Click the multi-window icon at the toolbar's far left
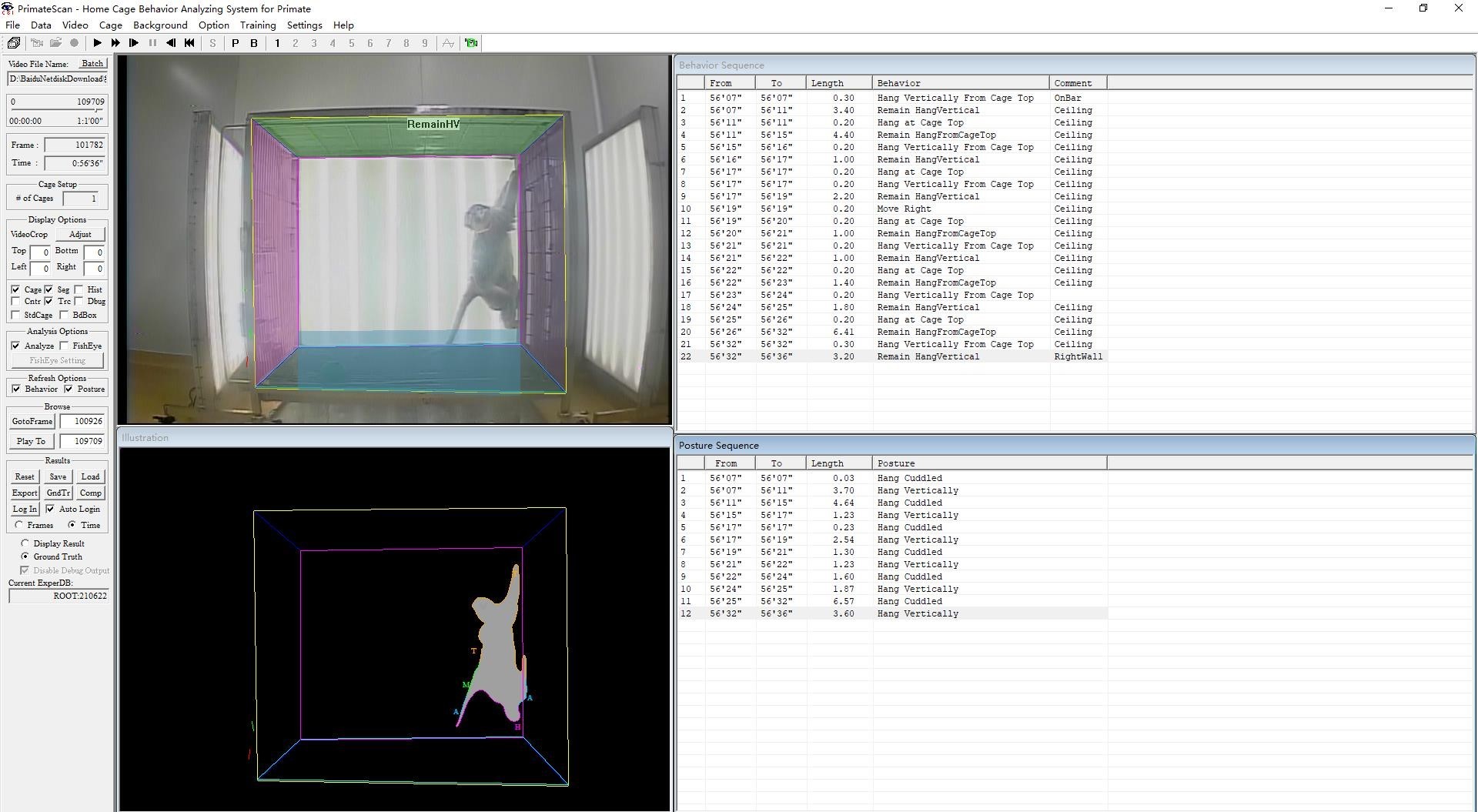 [x=14, y=43]
